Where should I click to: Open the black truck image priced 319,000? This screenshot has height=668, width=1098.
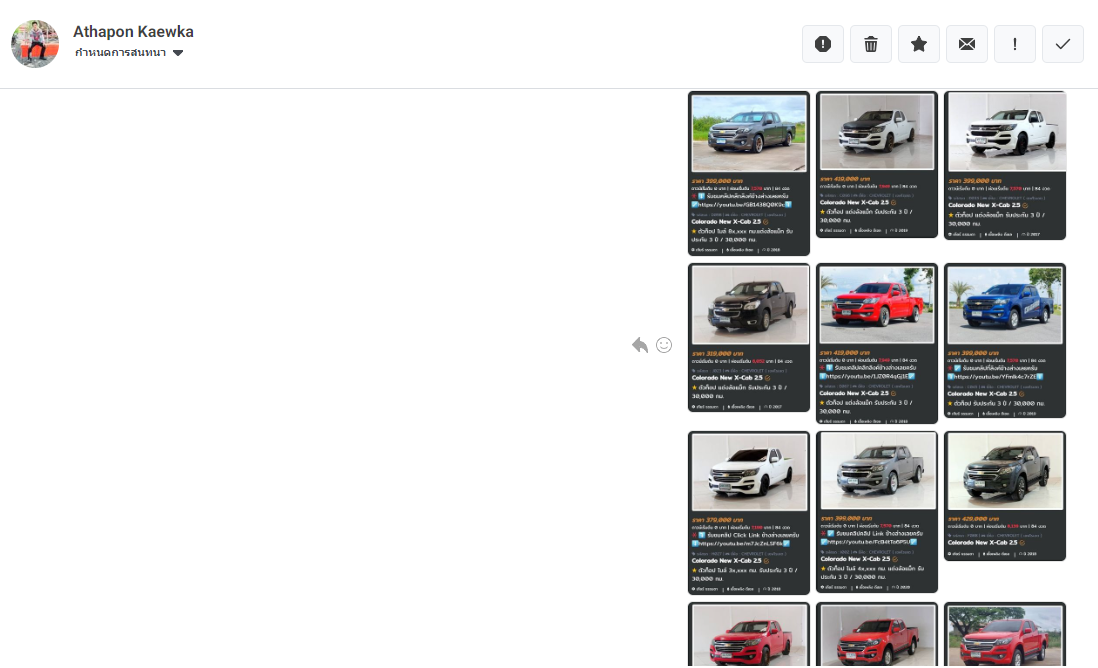click(x=749, y=338)
